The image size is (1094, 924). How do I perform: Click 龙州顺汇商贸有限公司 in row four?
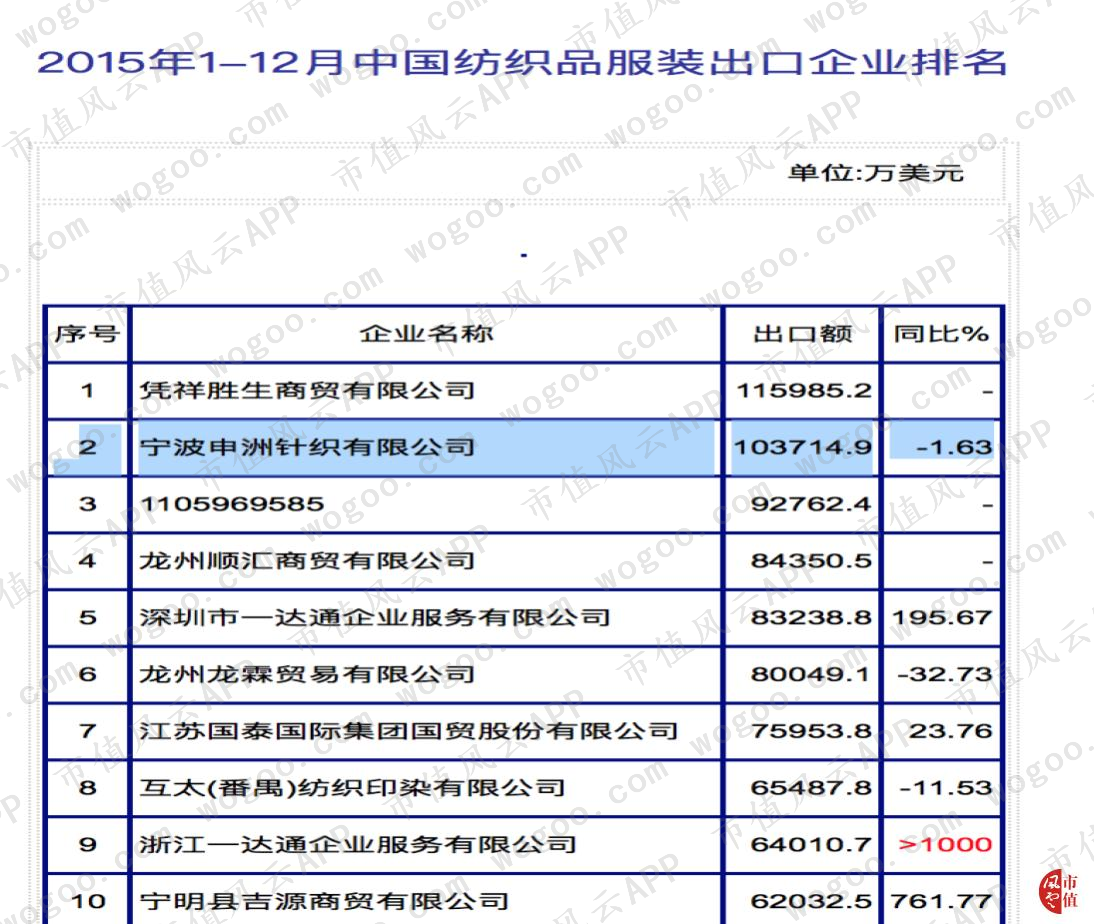click(x=307, y=560)
